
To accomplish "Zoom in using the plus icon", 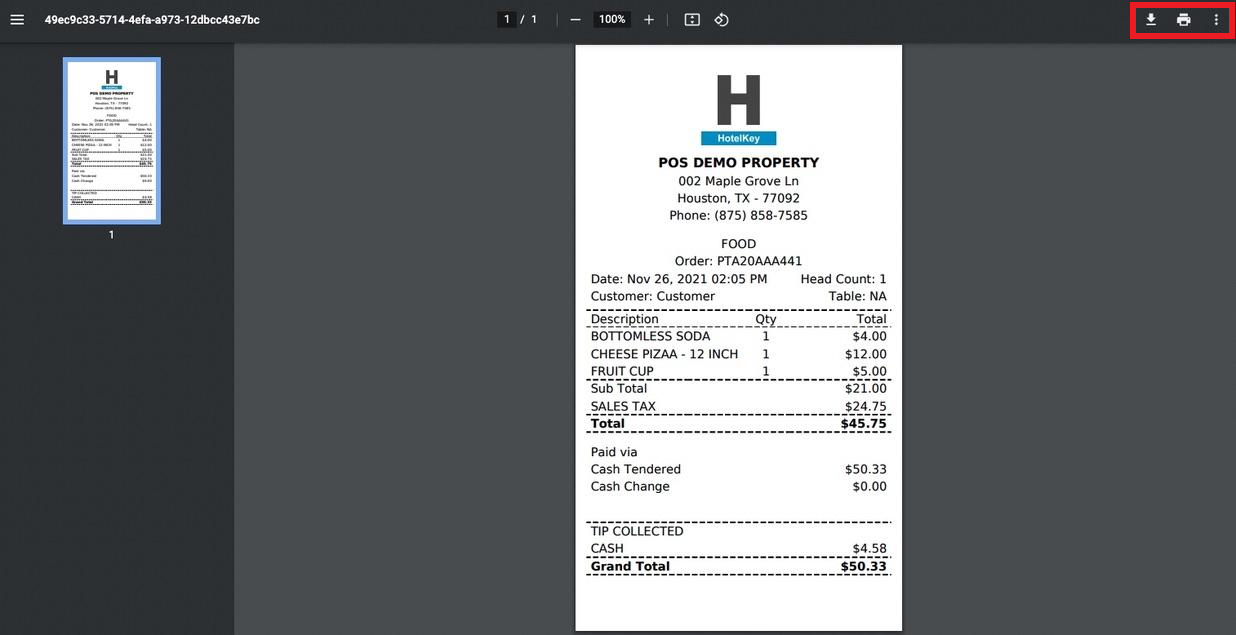I will 649,19.
